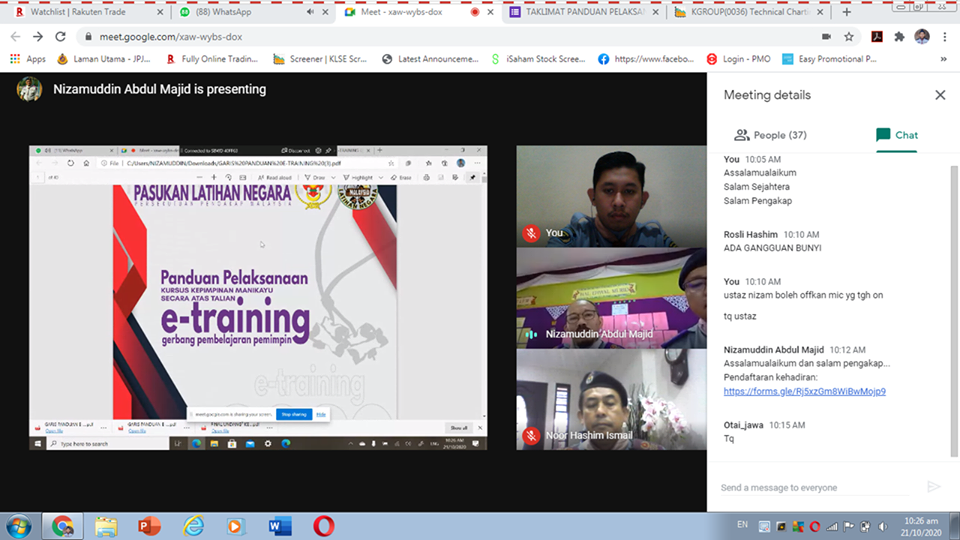The width and height of the screenshot is (960, 540).
Task: Click the Rosli Hashim message ADA GANGGUAN BUNYI
Action: point(773,248)
